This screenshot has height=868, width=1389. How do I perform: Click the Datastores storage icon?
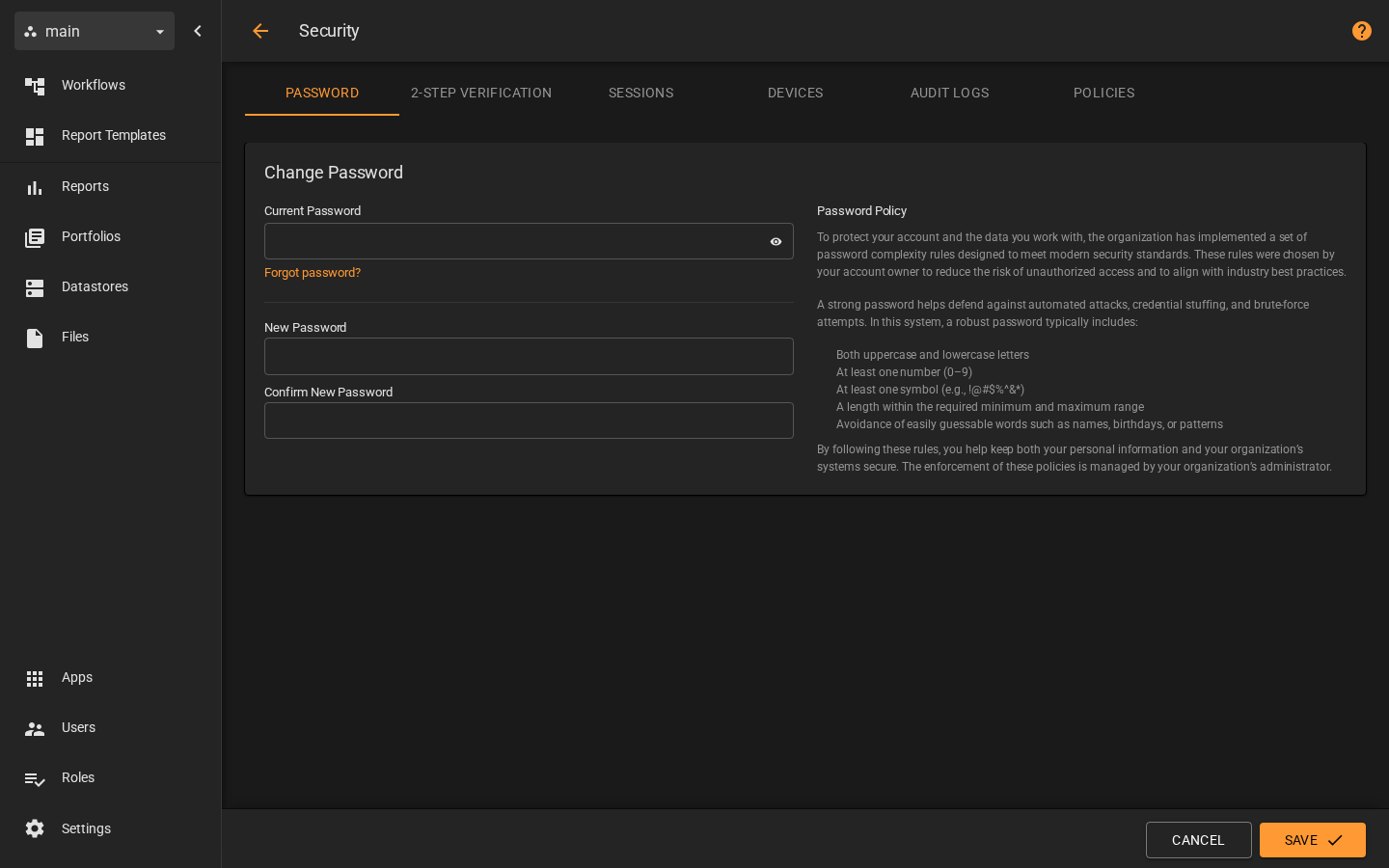(x=35, y=287)
